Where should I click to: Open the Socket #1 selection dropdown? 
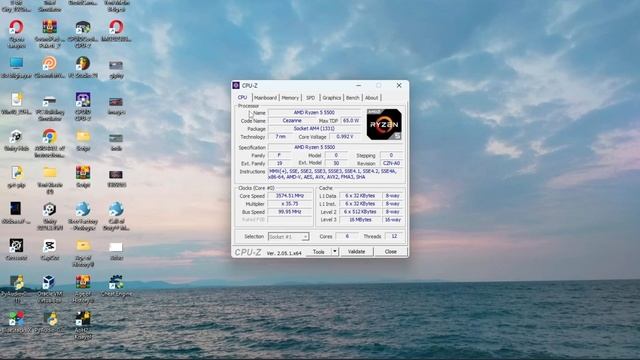[288, 237]
